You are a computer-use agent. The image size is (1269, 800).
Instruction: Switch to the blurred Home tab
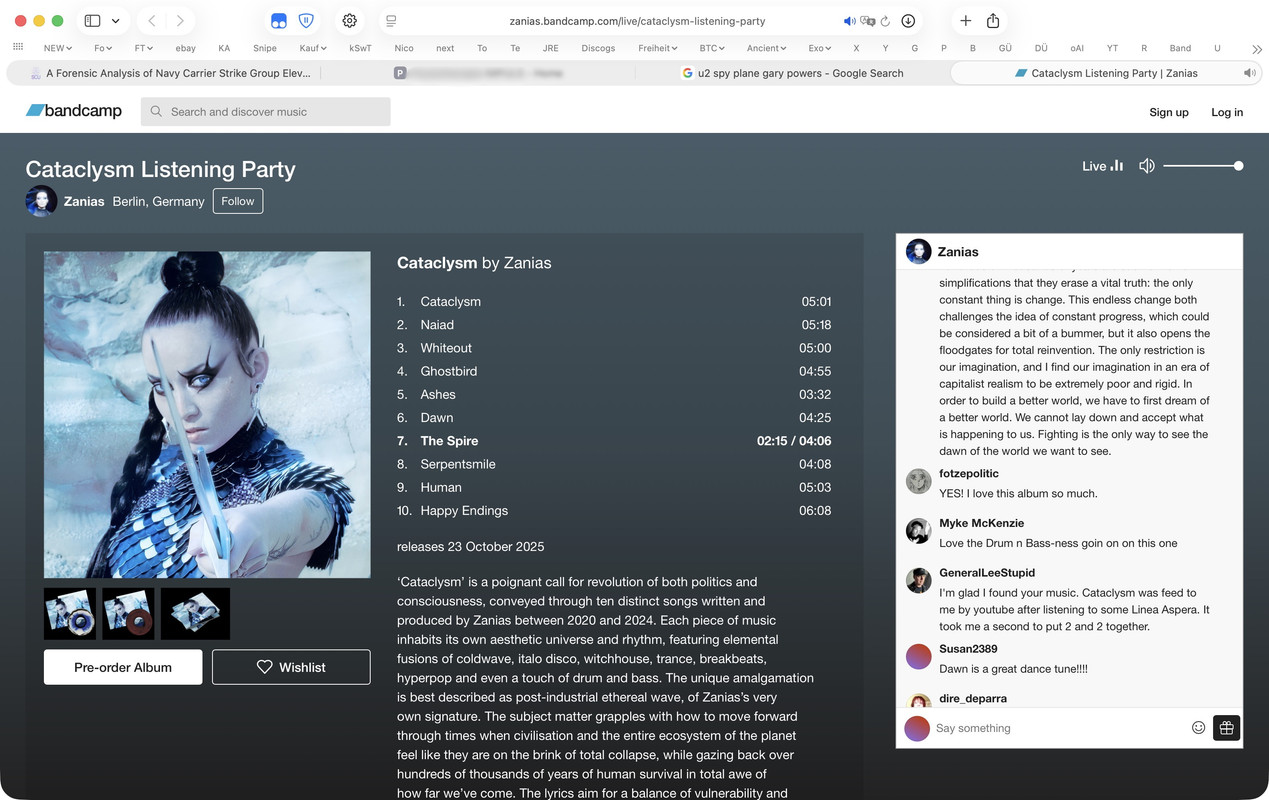pyautogui.click(x=478, y=73)
